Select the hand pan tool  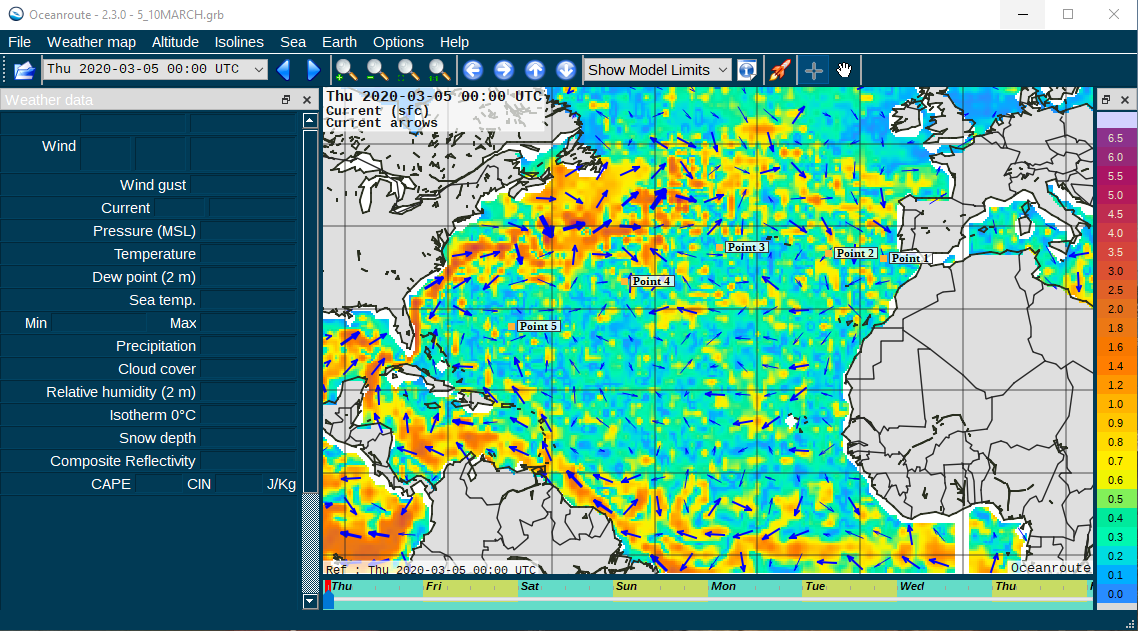(x=845, y=70)
